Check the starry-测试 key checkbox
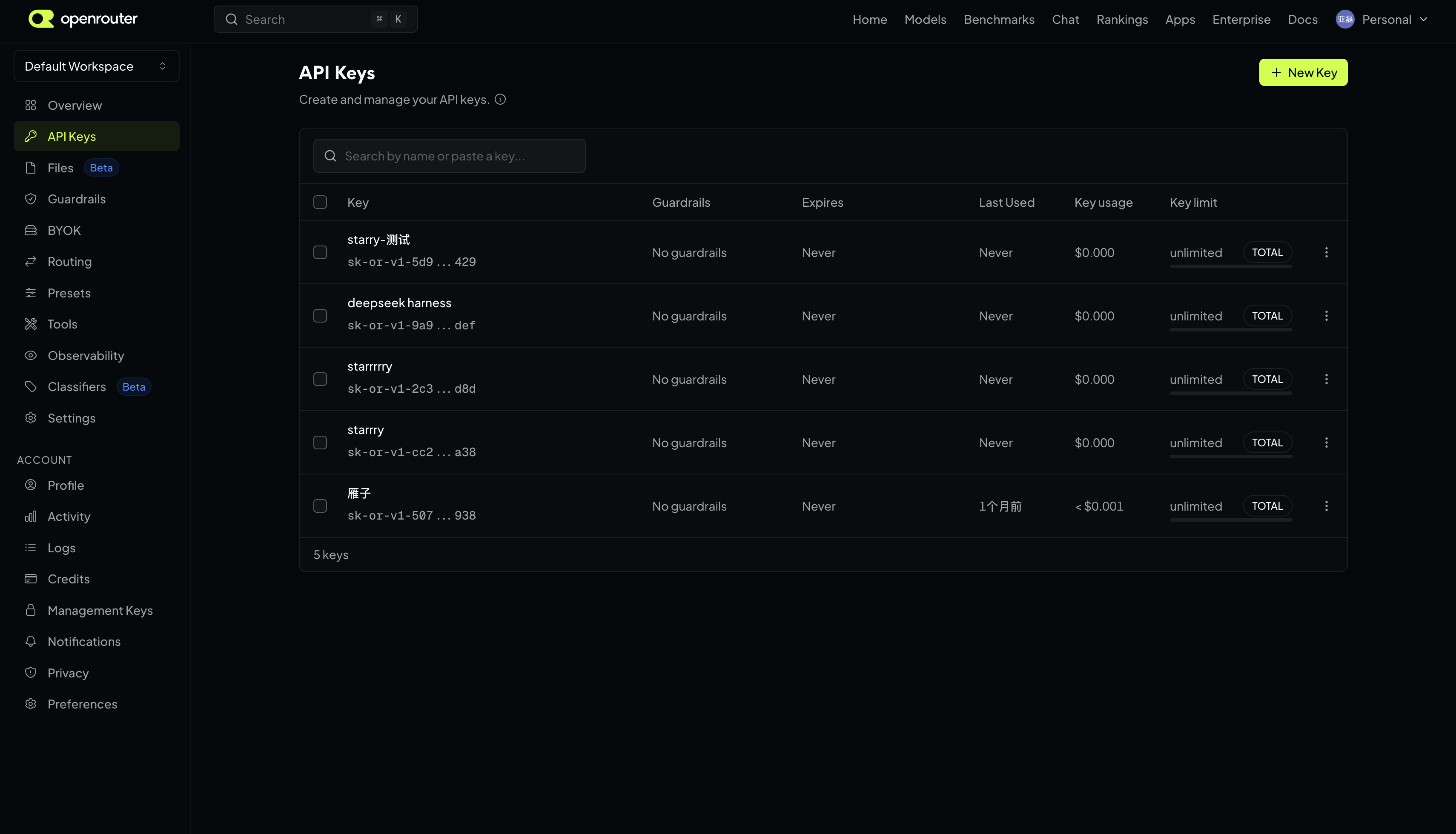1456x834 pixels. [320, 253]
